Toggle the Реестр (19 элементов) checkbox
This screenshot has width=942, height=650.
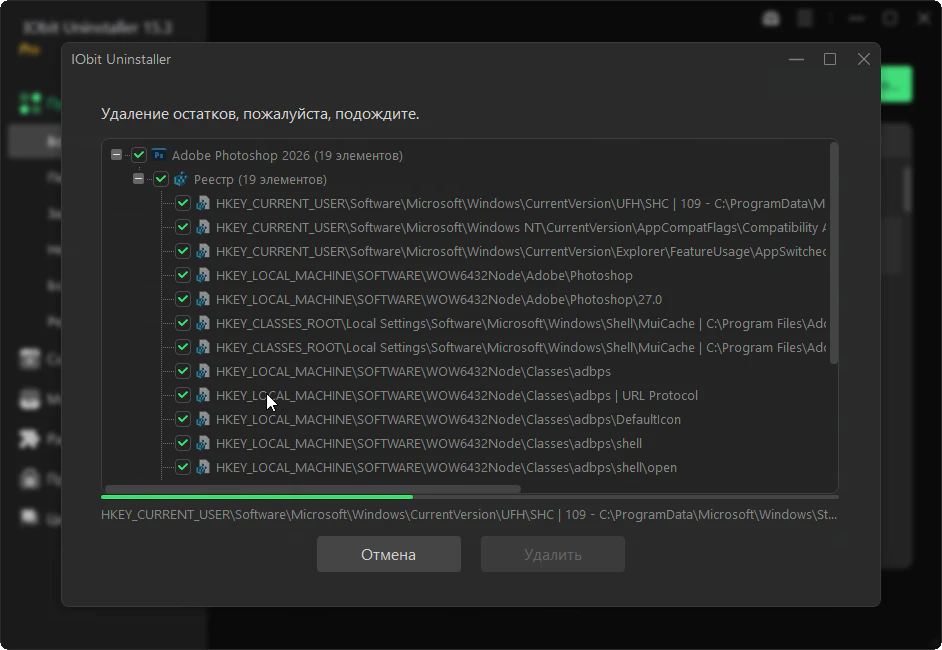pyautogui.click(x=161, y=179)
